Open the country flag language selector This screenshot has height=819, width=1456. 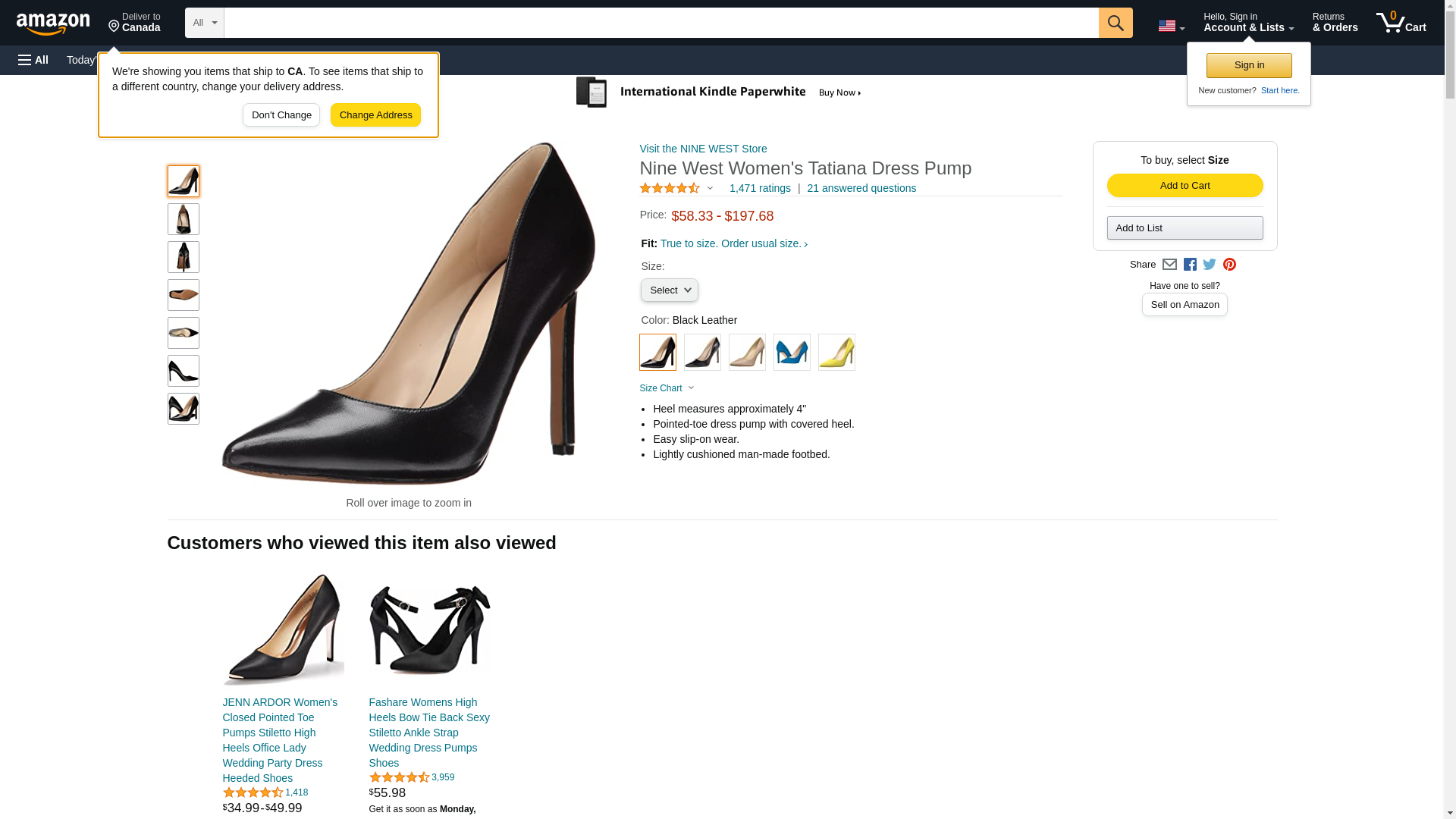coord(1171,26)
